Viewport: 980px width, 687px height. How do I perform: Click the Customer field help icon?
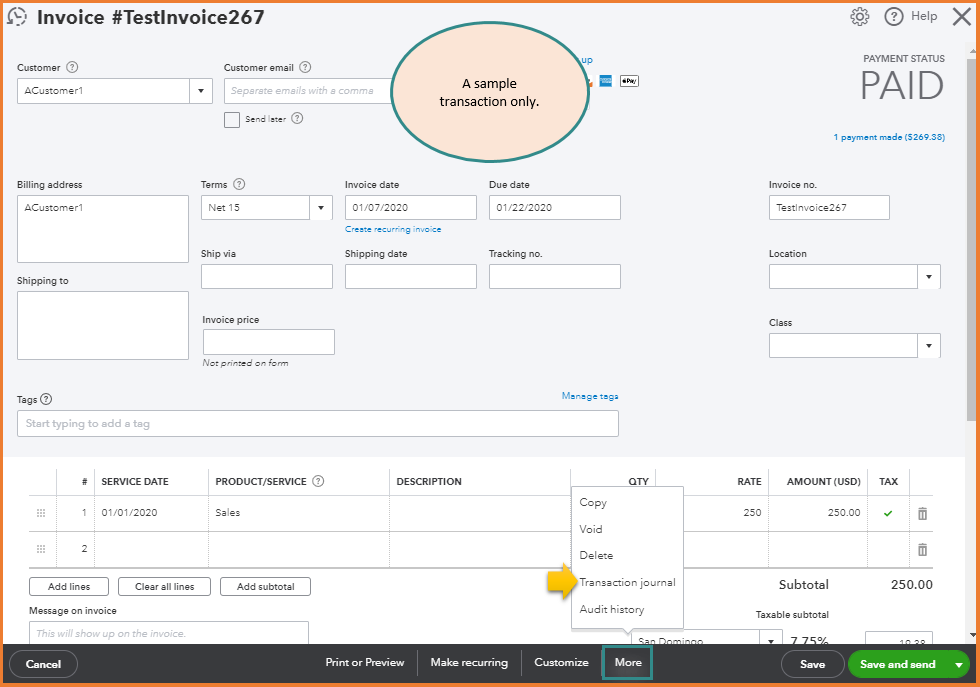pyautogui.click(x=72, y=67)
